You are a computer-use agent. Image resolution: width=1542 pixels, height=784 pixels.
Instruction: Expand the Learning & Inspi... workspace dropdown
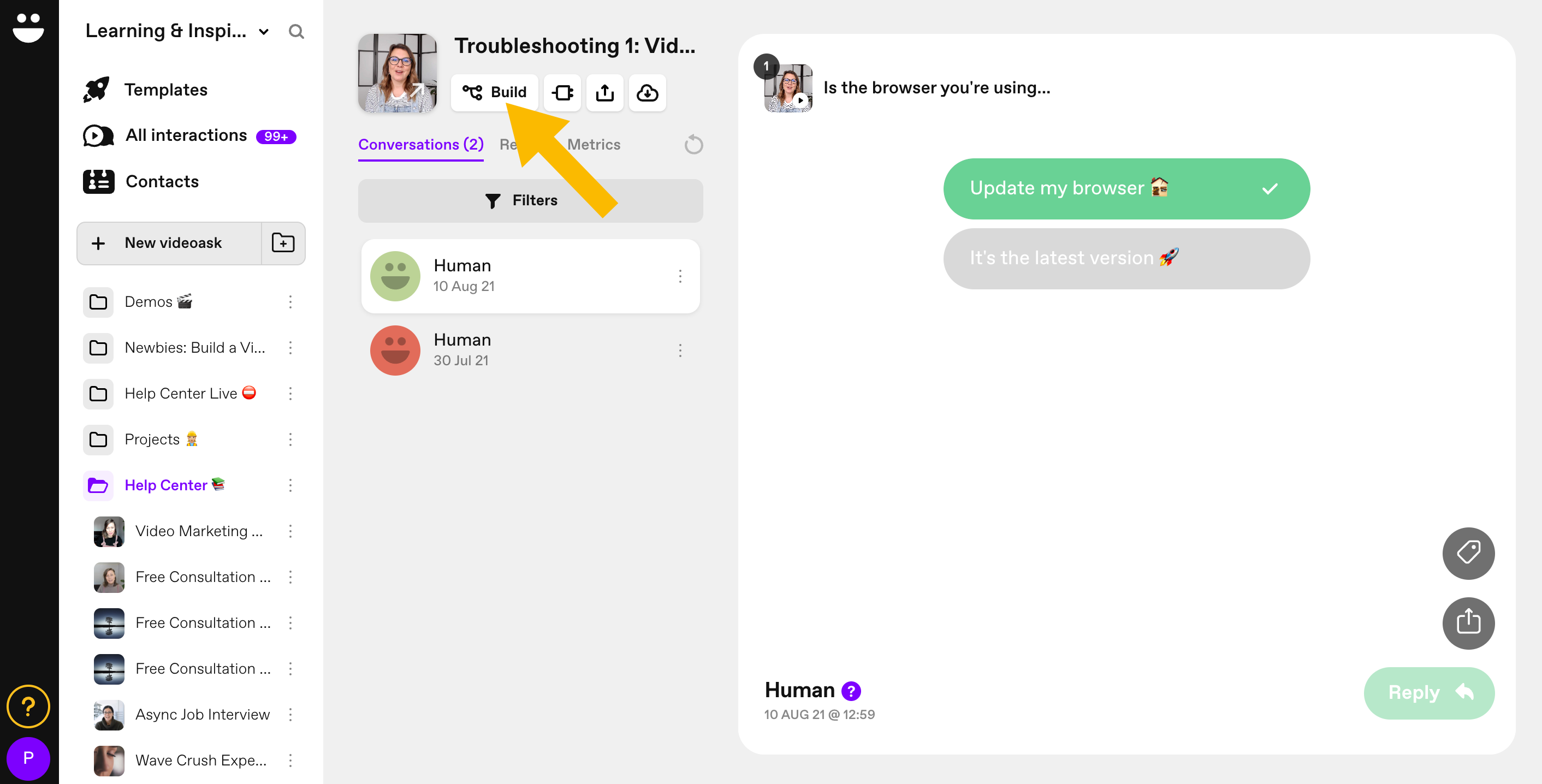point(263,32)
